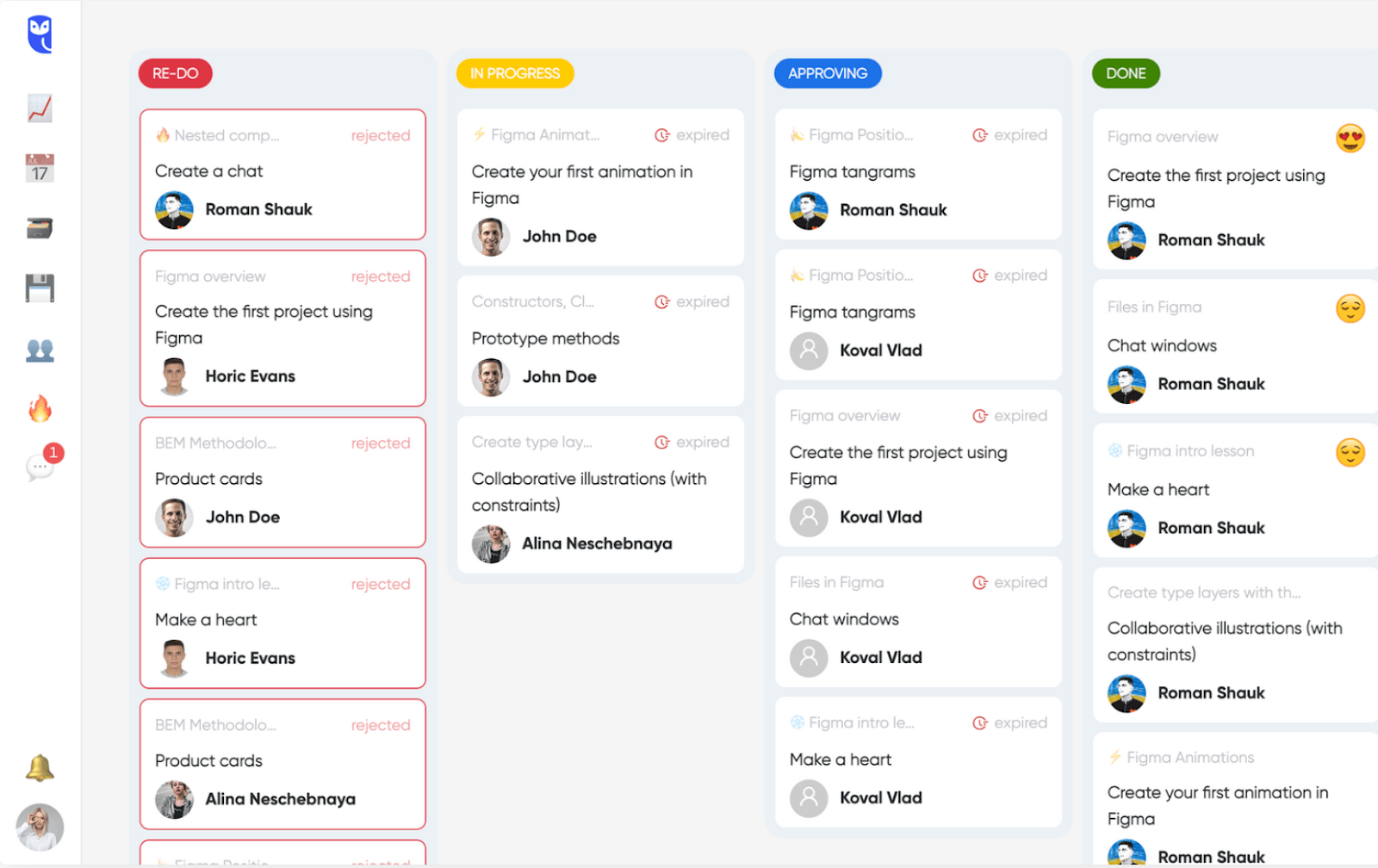The height and width of the screenshot is (868, 1378).
Task: Click Koval Vlad avatar on Figma tangrams card
Action: pyautogui.click(x=809, y=350)
